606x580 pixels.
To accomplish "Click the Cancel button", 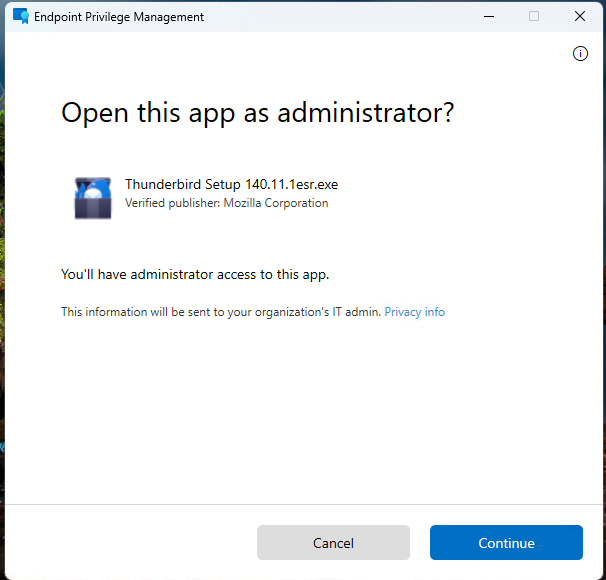I will pyautogui.click(x=333, y=542).
